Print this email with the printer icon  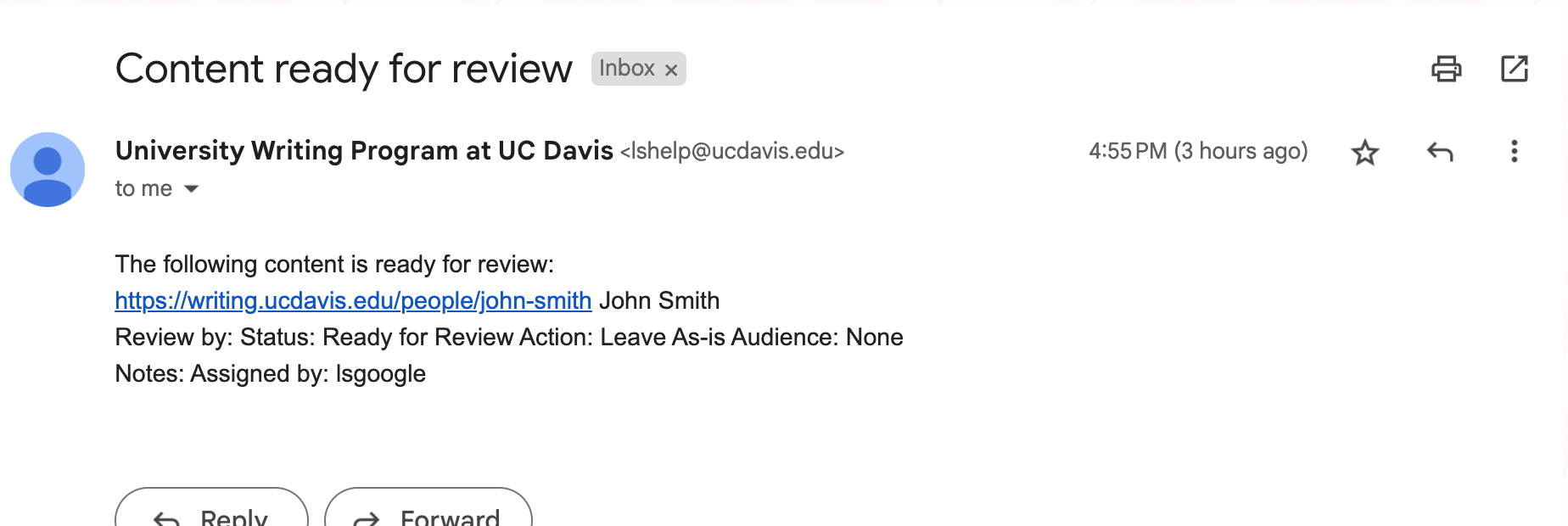[x=1446, y=69]
